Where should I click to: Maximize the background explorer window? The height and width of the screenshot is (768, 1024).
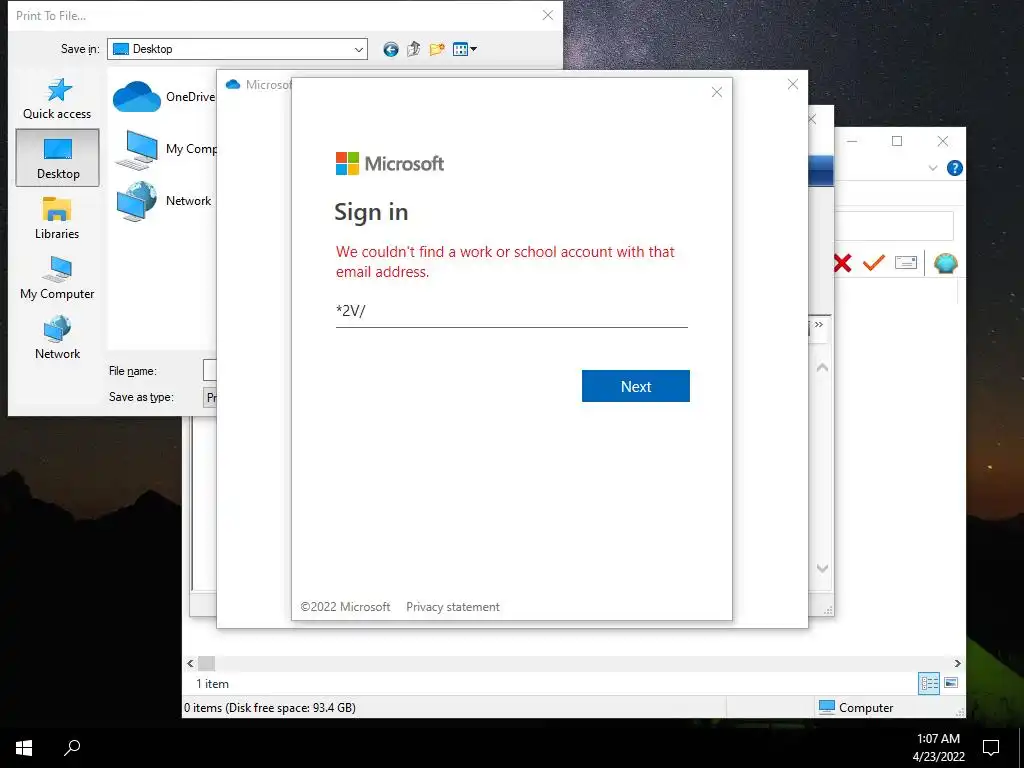point(897,141)
